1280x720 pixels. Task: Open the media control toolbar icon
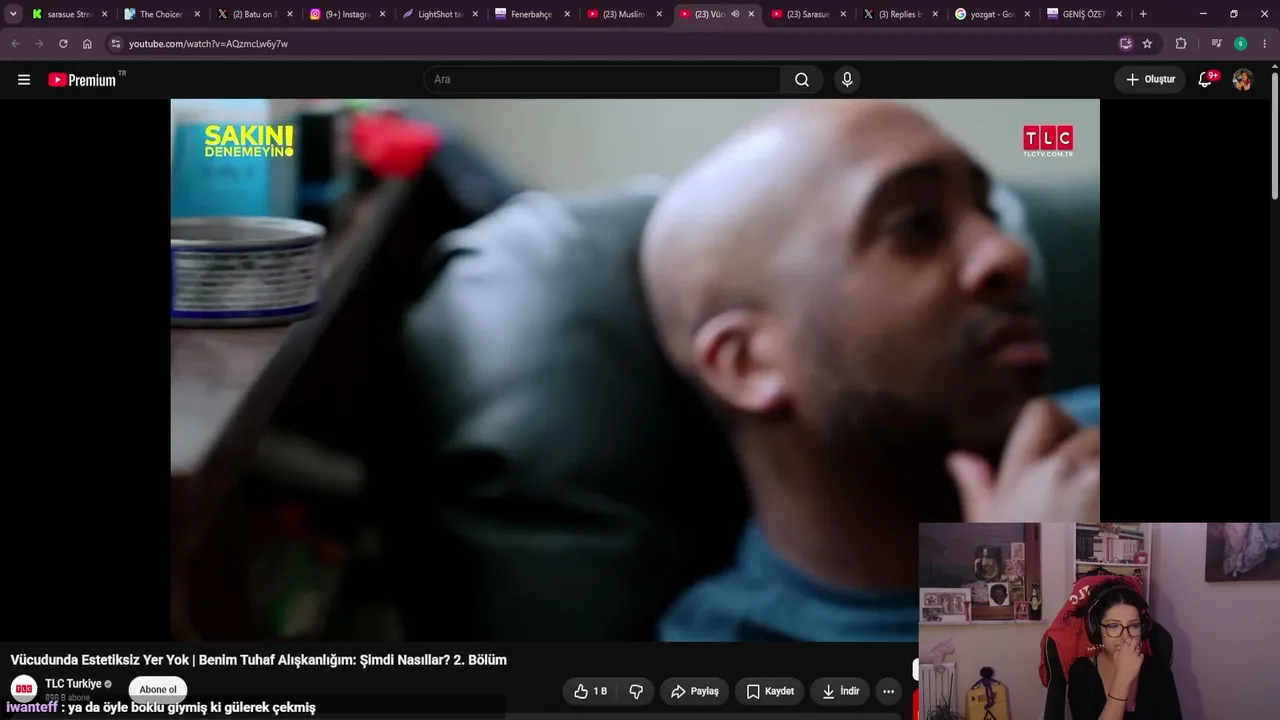coord(1216,44)
